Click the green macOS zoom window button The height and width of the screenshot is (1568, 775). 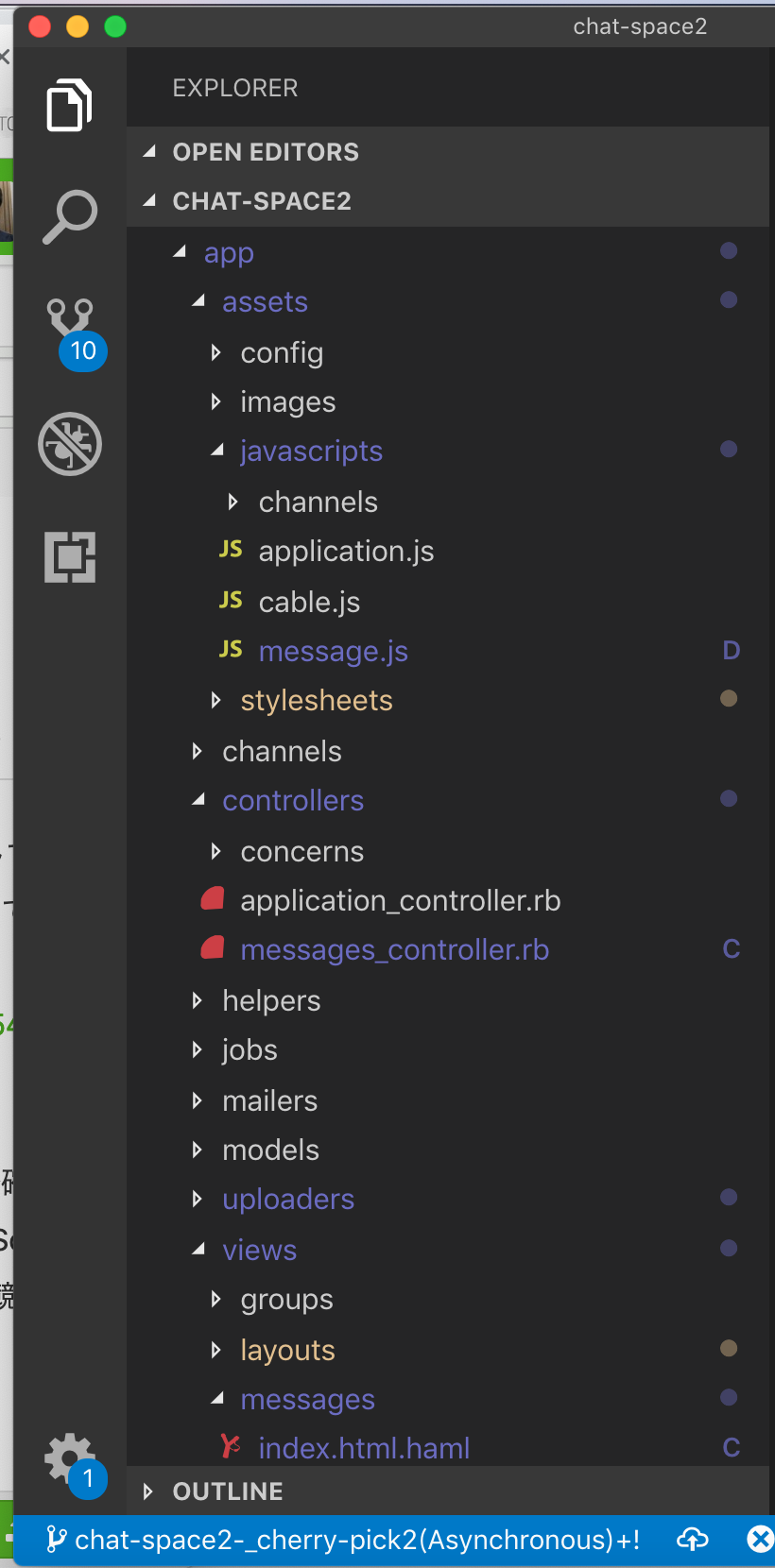click(115, 26)
